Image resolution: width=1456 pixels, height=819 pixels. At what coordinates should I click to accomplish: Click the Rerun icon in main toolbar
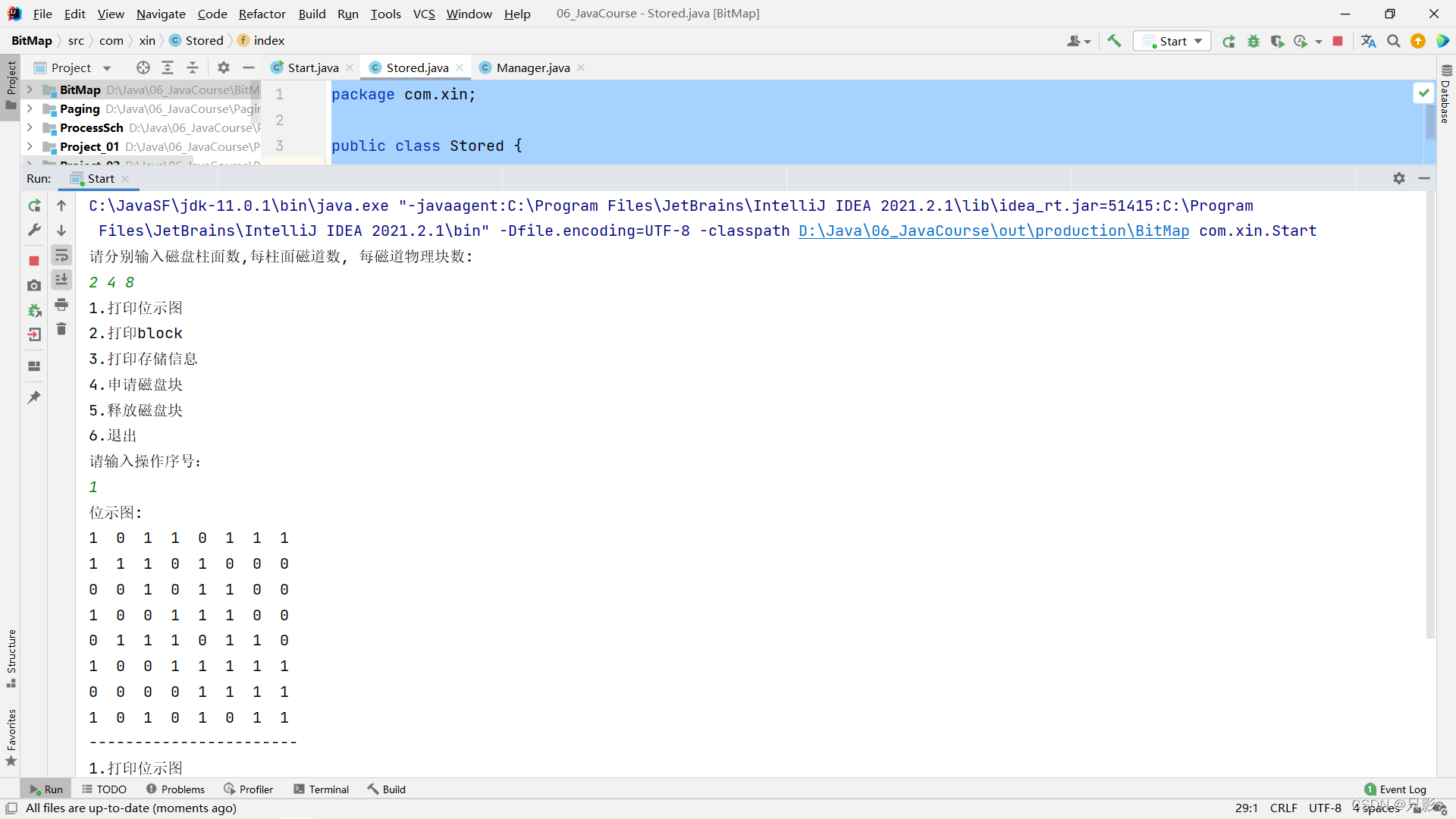(1228, 41)
